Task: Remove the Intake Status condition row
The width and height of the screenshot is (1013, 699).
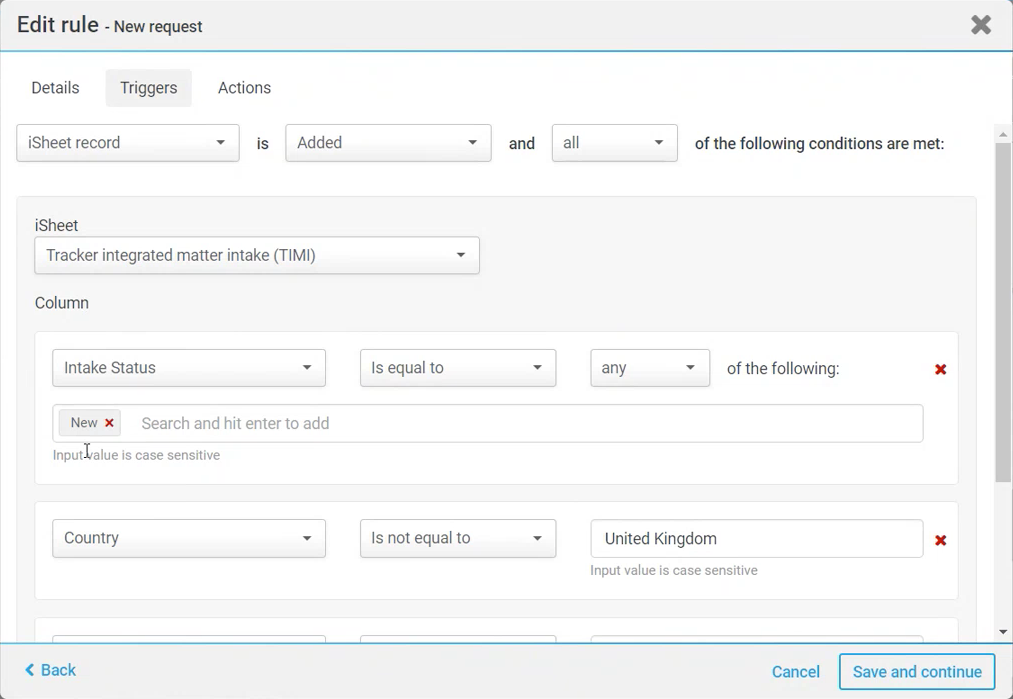Action: click(940, 369)
